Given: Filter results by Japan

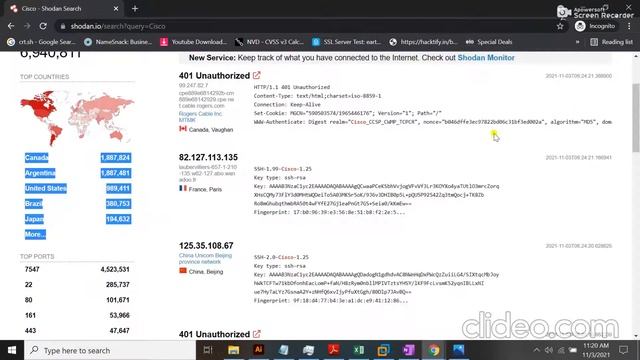Looking at the screenshot, I should point(34,219).
